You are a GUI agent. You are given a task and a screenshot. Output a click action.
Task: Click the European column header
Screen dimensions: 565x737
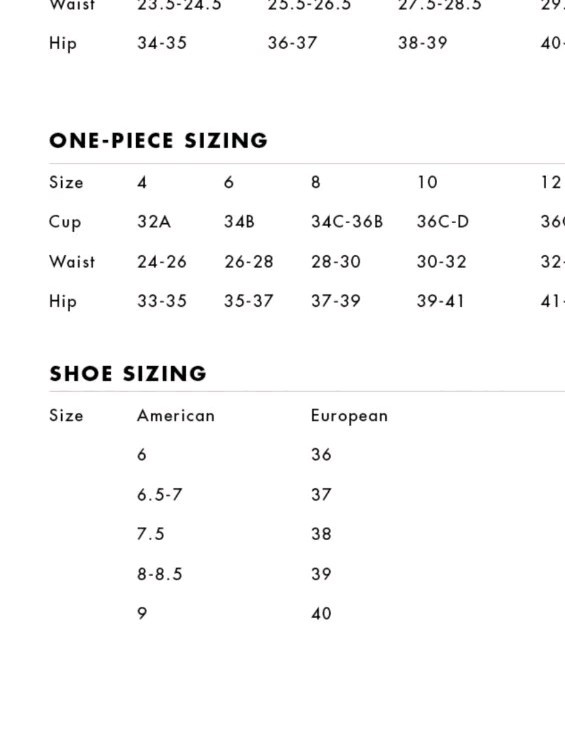[x=349, y=416]
